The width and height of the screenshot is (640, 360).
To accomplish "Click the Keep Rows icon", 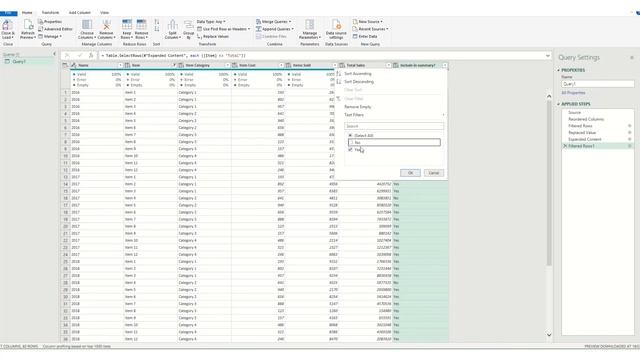I will click(127, 24).
